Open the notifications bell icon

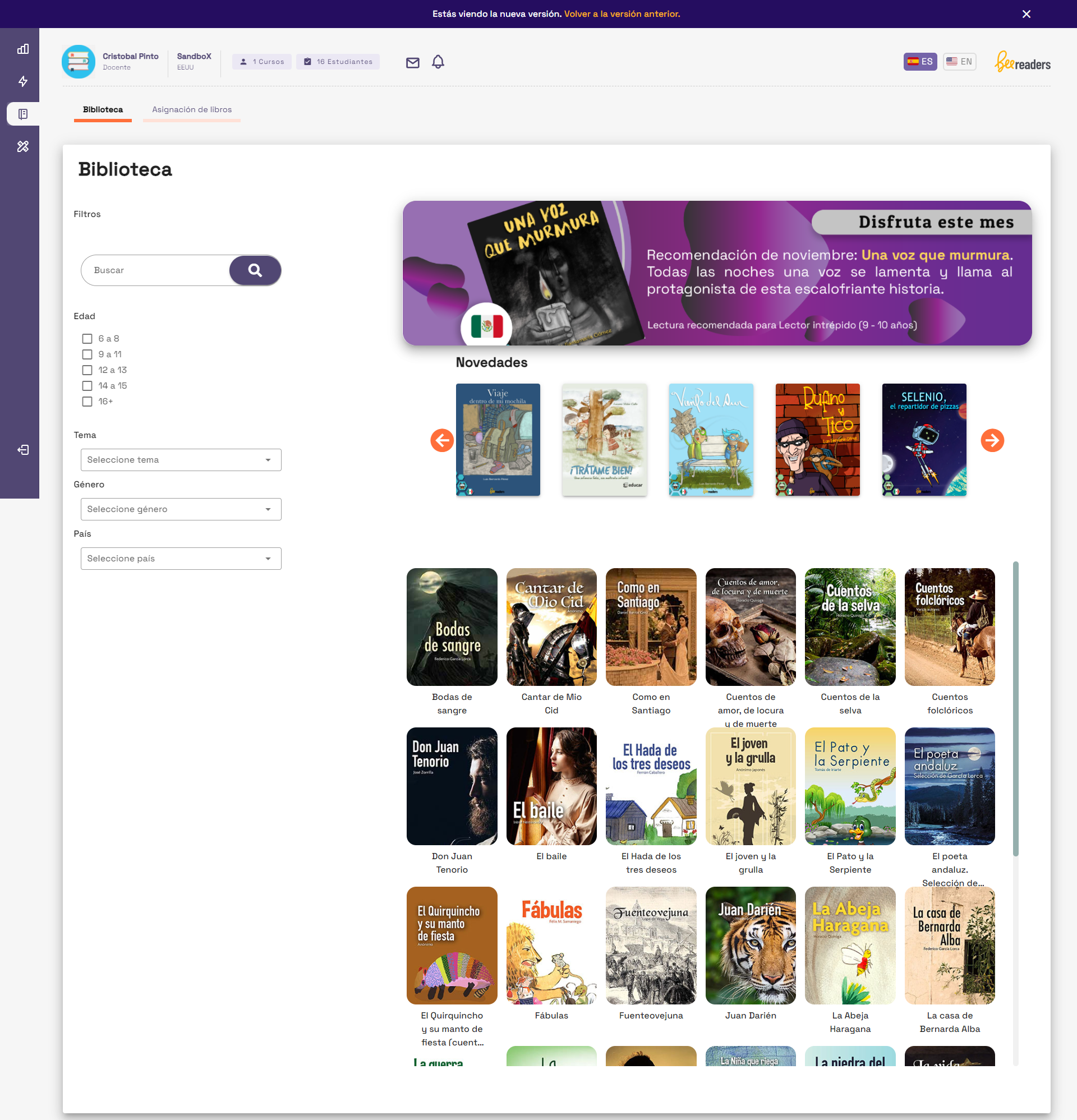tap(438, 62)
